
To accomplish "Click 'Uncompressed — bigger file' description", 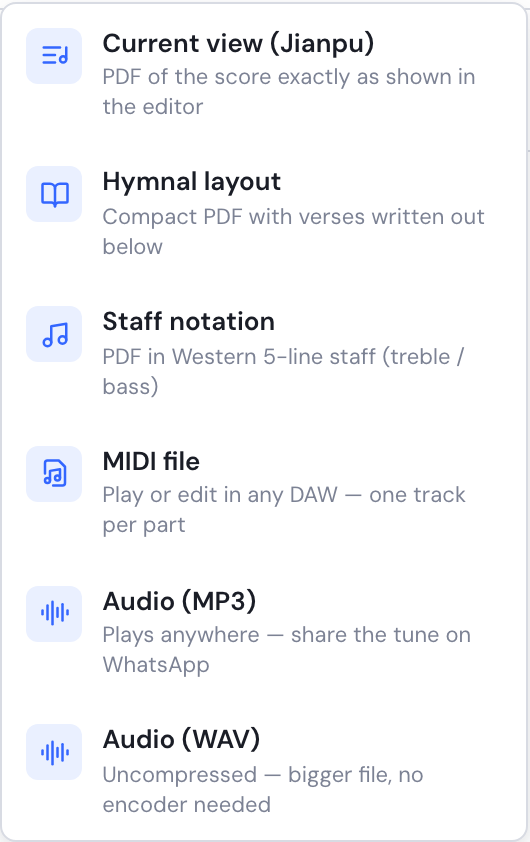I will click(x=263, y=789).
